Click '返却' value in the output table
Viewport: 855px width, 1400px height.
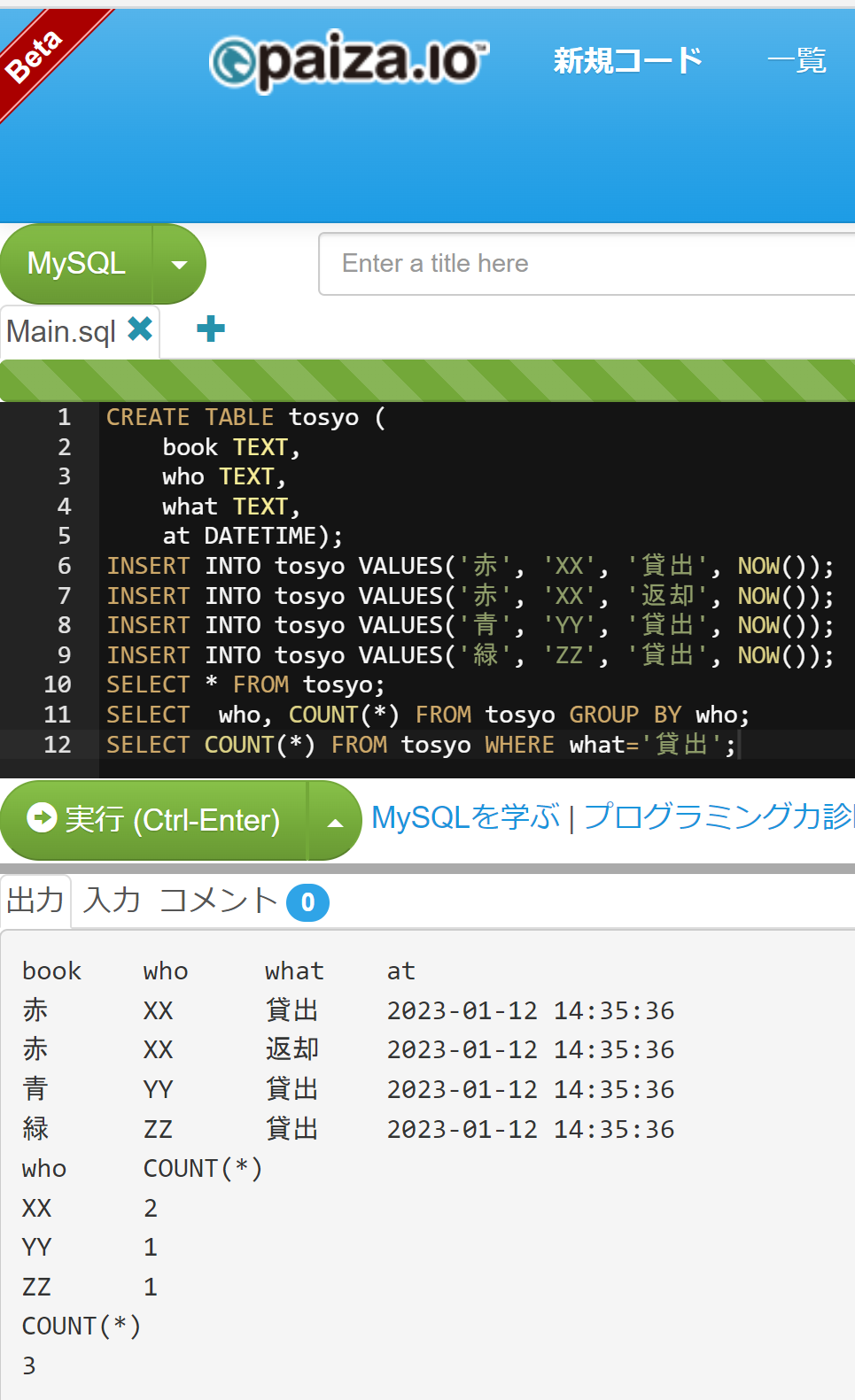click(291, 1049)
